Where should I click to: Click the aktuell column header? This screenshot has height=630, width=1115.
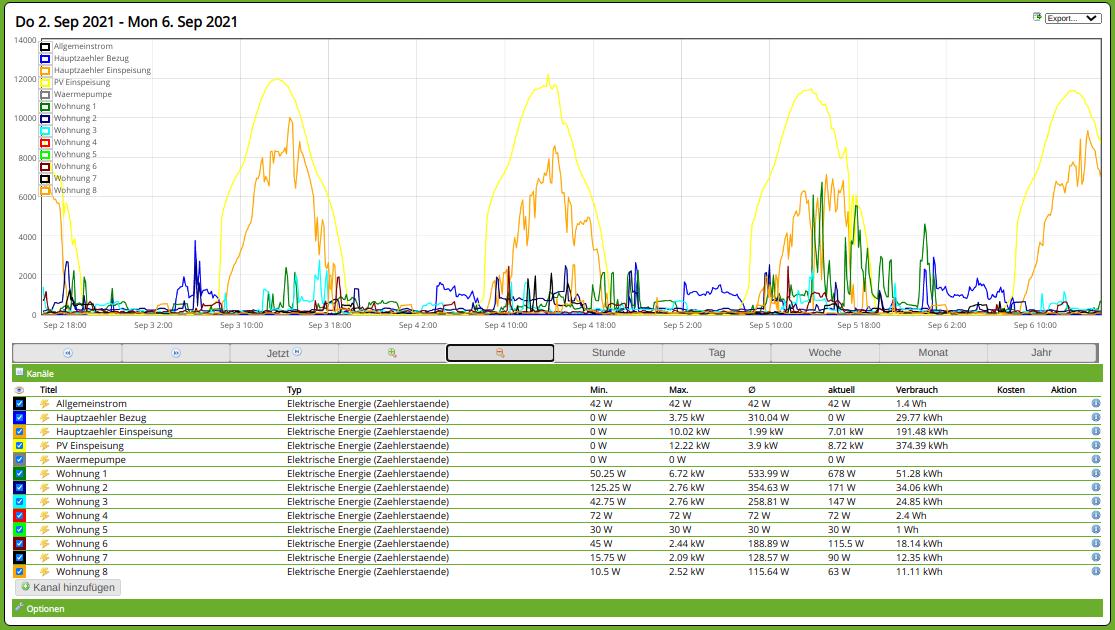coord(841,390)
